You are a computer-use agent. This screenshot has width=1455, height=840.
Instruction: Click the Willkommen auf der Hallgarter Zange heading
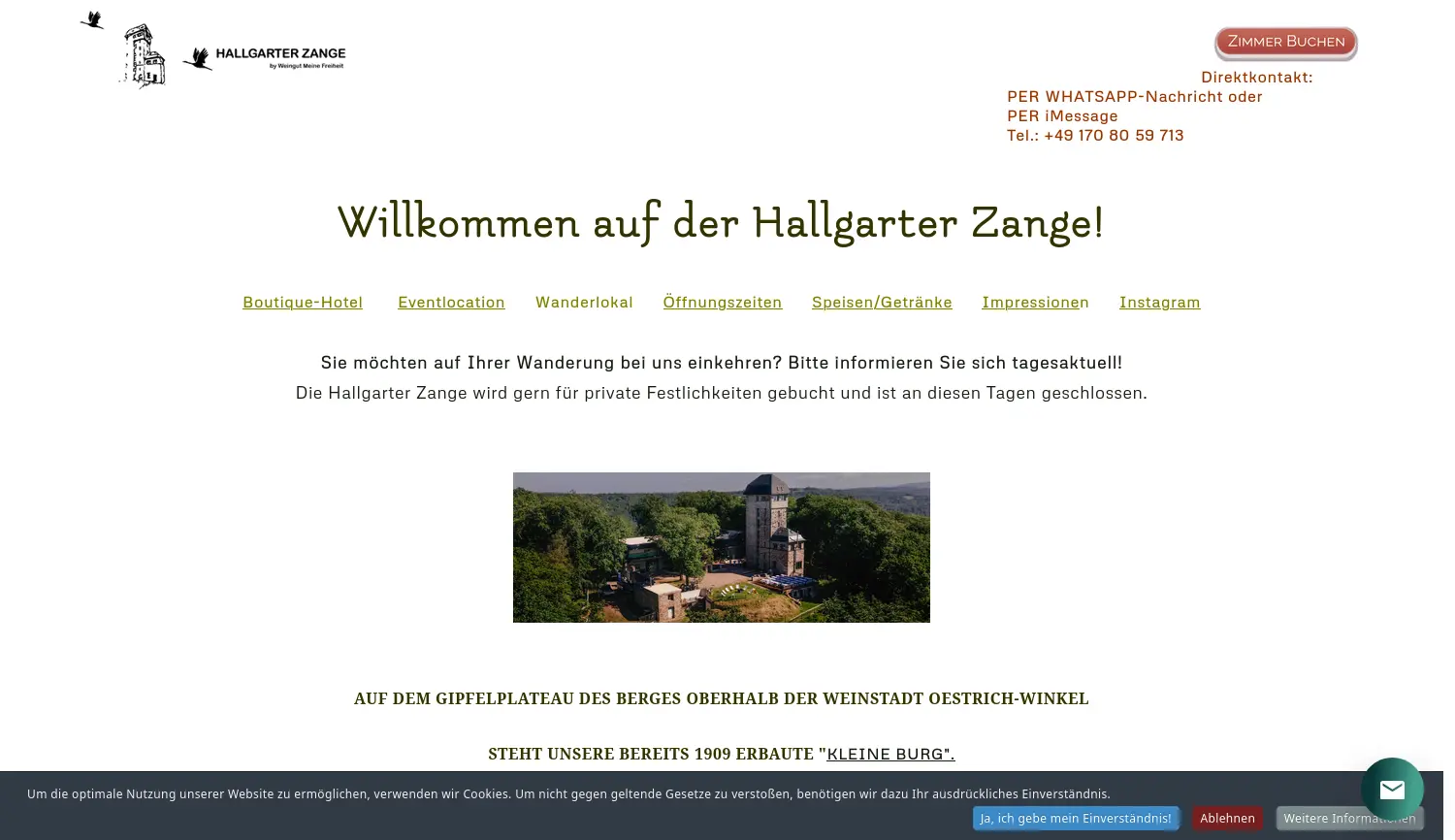(x=720, y=223)
